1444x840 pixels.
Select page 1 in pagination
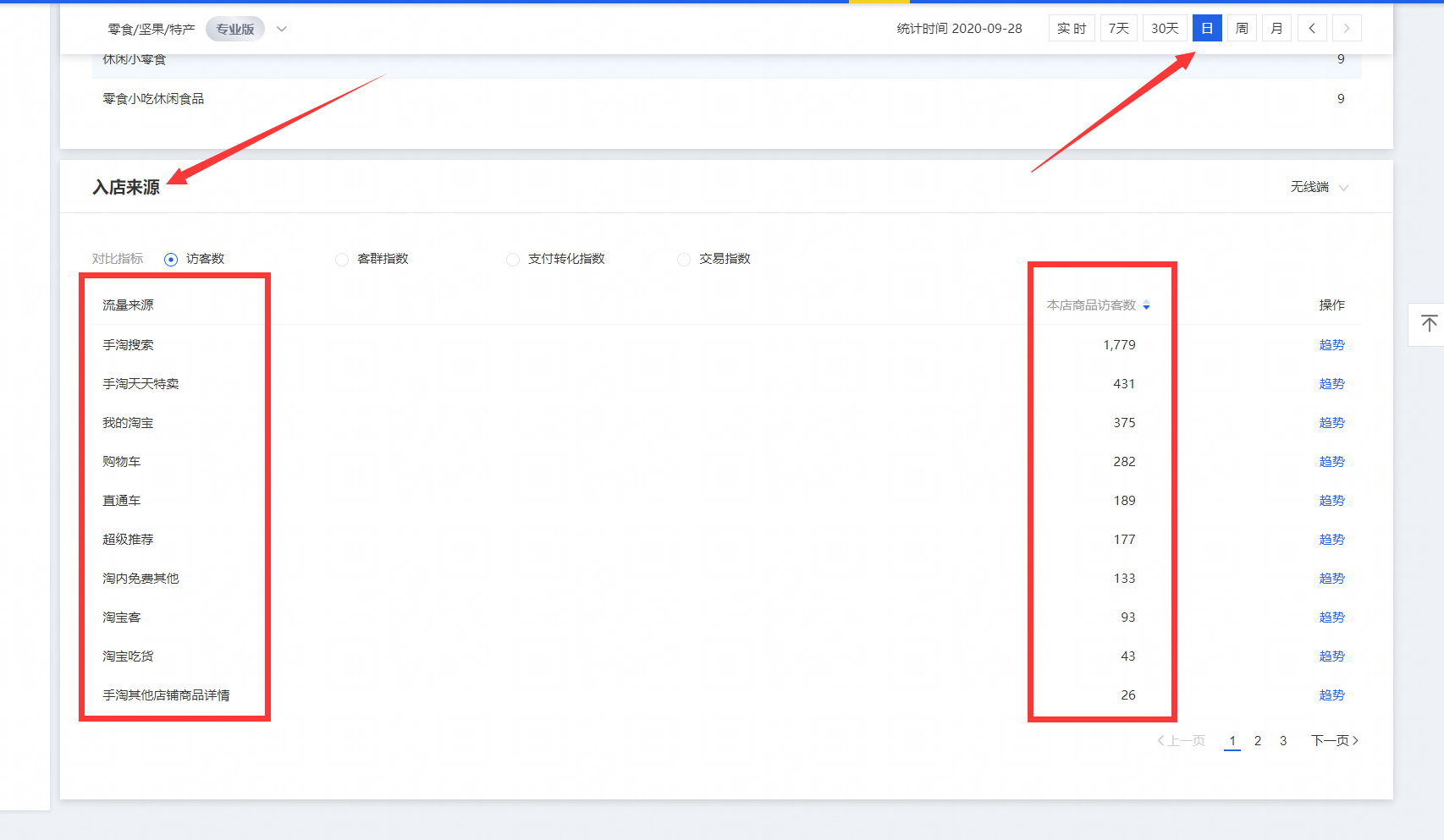tap(1232, 741)
